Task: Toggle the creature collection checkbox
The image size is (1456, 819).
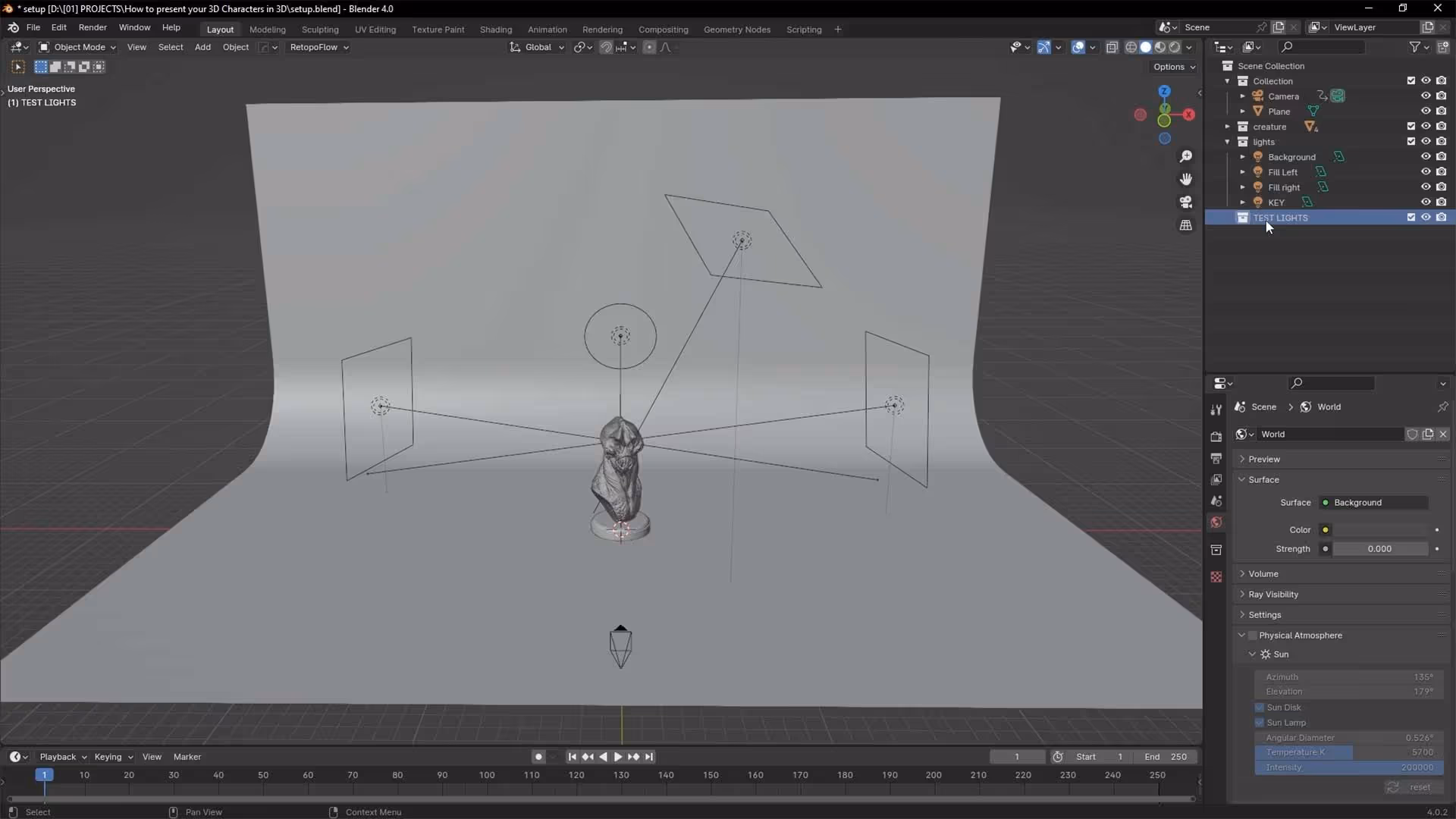Action: point(1410,127)
